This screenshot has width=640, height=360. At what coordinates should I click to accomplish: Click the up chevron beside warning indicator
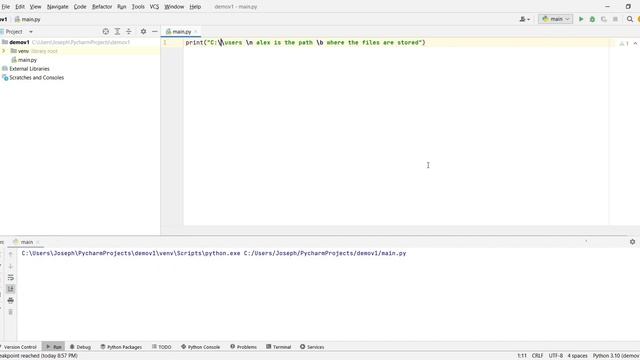(635, 43)
